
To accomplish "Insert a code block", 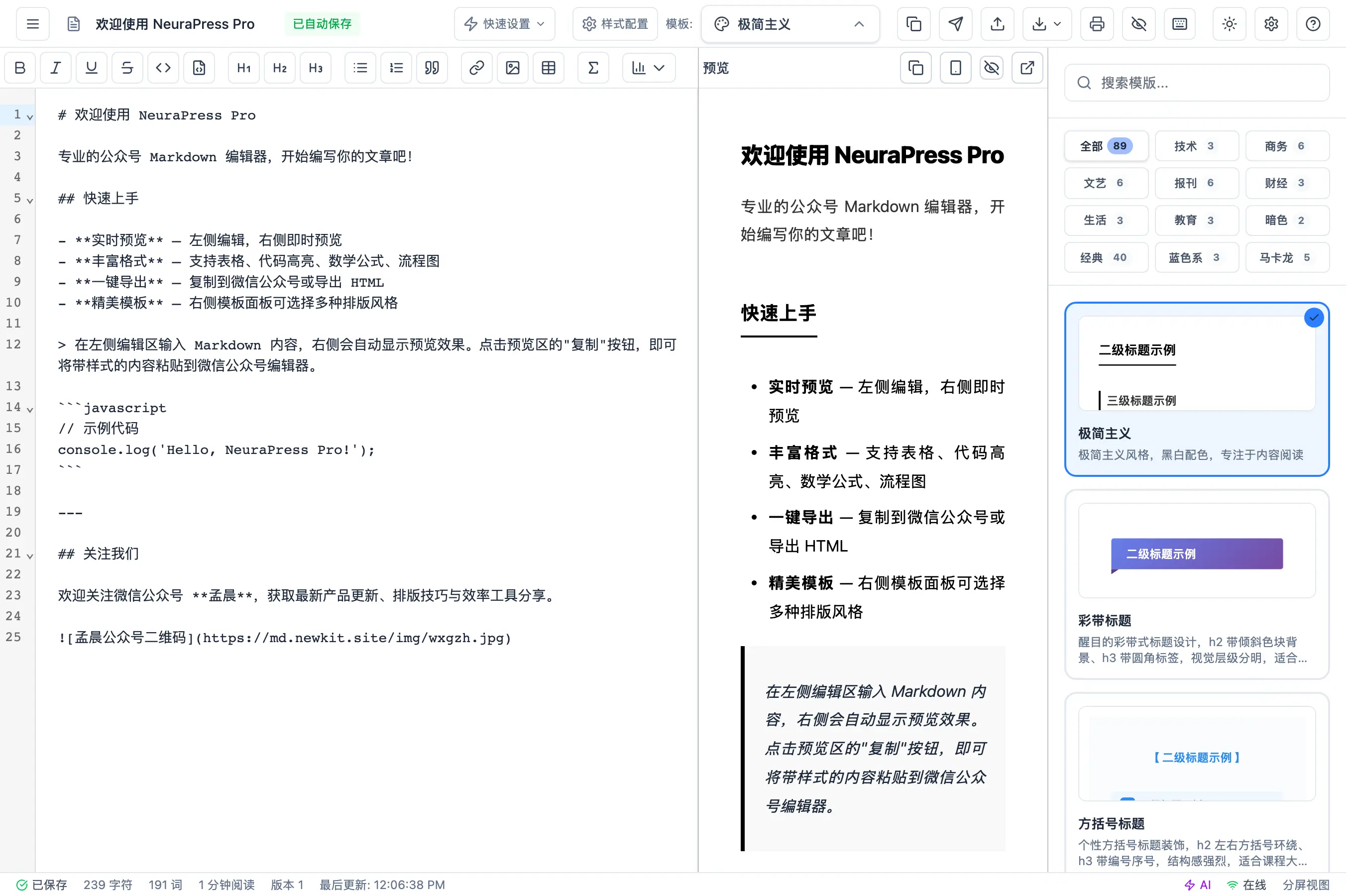I will pos(200,68).
